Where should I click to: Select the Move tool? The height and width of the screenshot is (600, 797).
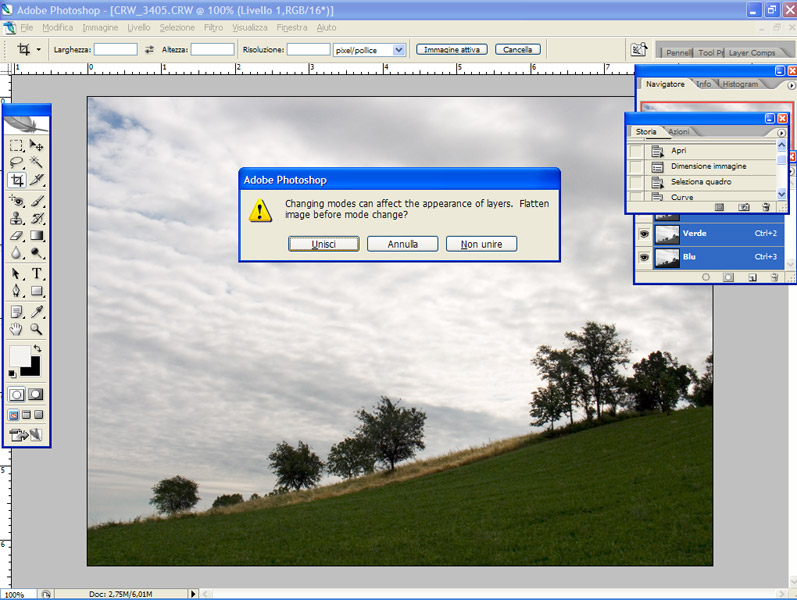37,146
